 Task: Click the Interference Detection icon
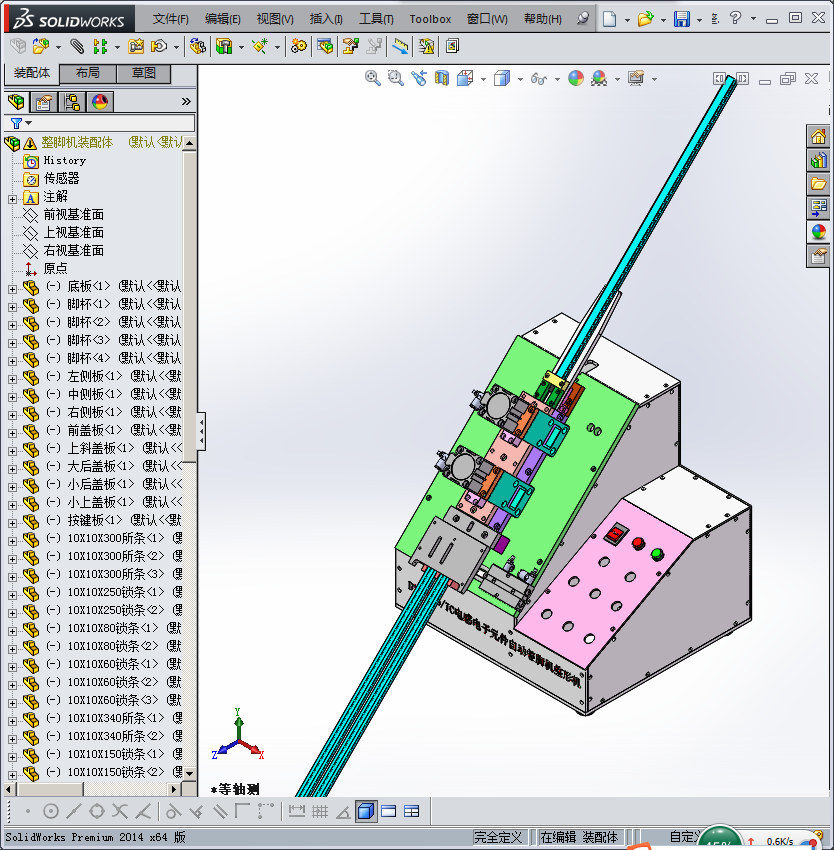[x=426, y=47]
